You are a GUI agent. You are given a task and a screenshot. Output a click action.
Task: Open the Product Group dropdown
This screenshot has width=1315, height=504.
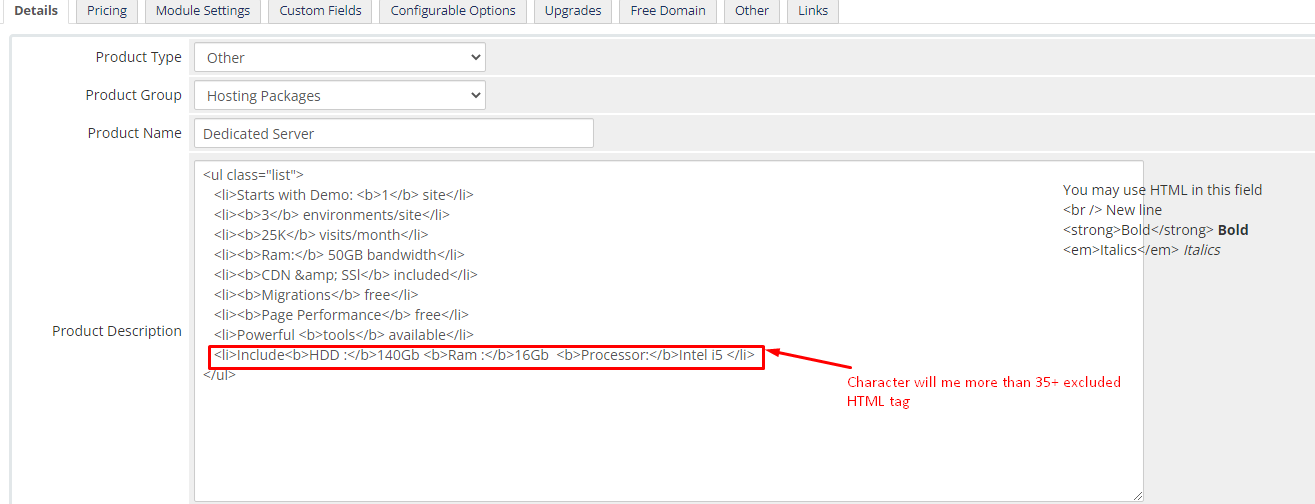click(339, 96)
